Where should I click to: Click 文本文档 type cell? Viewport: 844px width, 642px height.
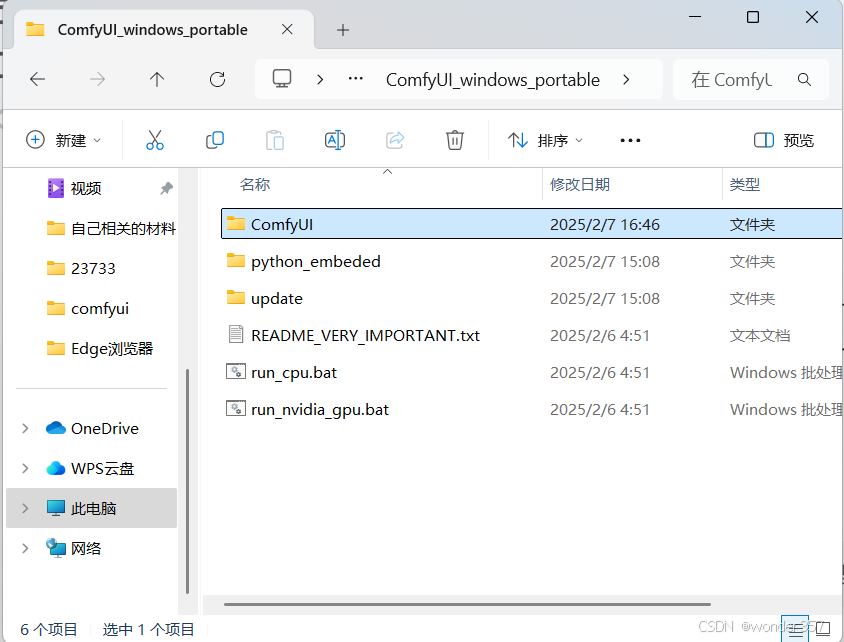pos(759,336)
